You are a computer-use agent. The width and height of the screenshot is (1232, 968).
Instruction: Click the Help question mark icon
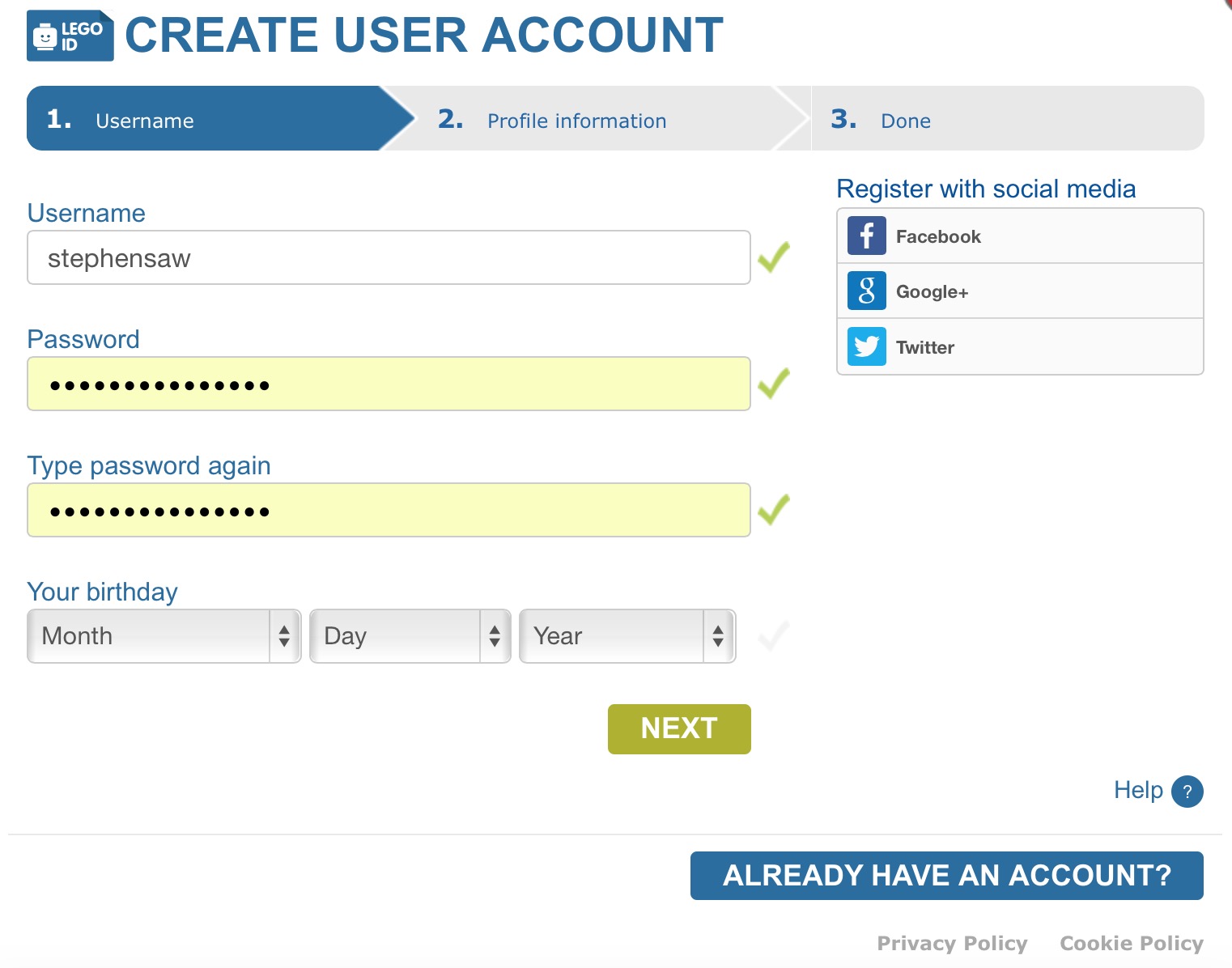[1187, 791]
